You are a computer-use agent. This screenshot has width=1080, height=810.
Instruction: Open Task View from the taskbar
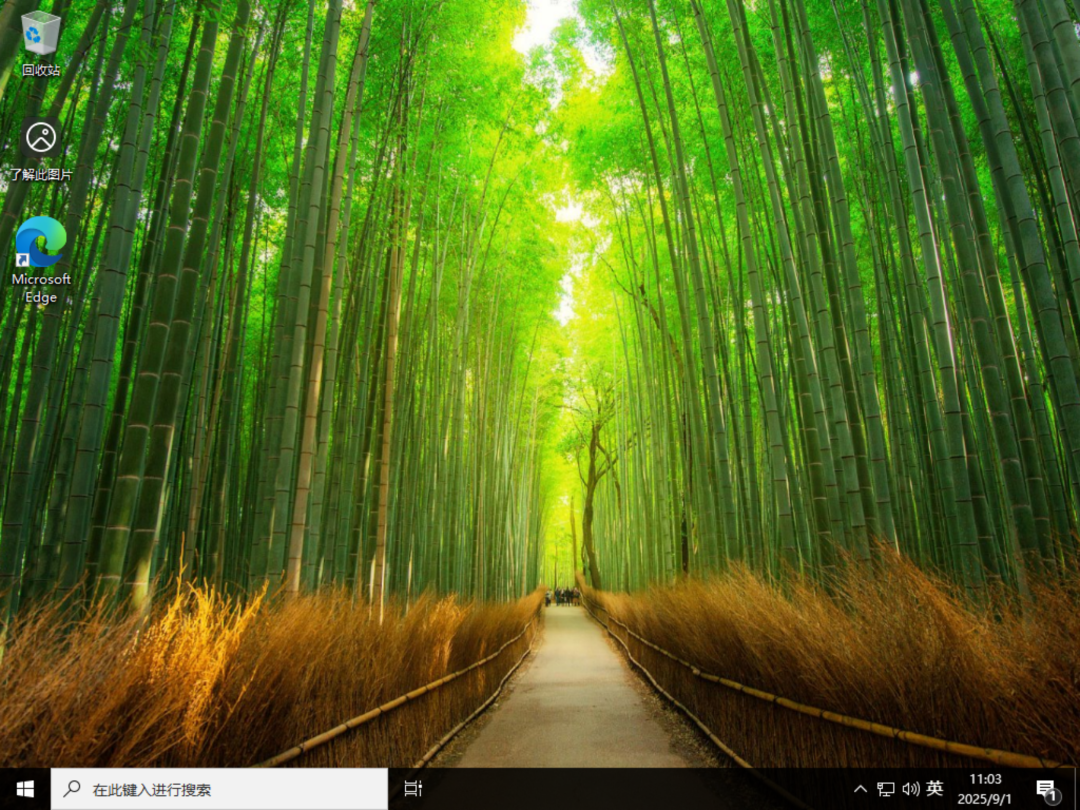pos(413,789)
